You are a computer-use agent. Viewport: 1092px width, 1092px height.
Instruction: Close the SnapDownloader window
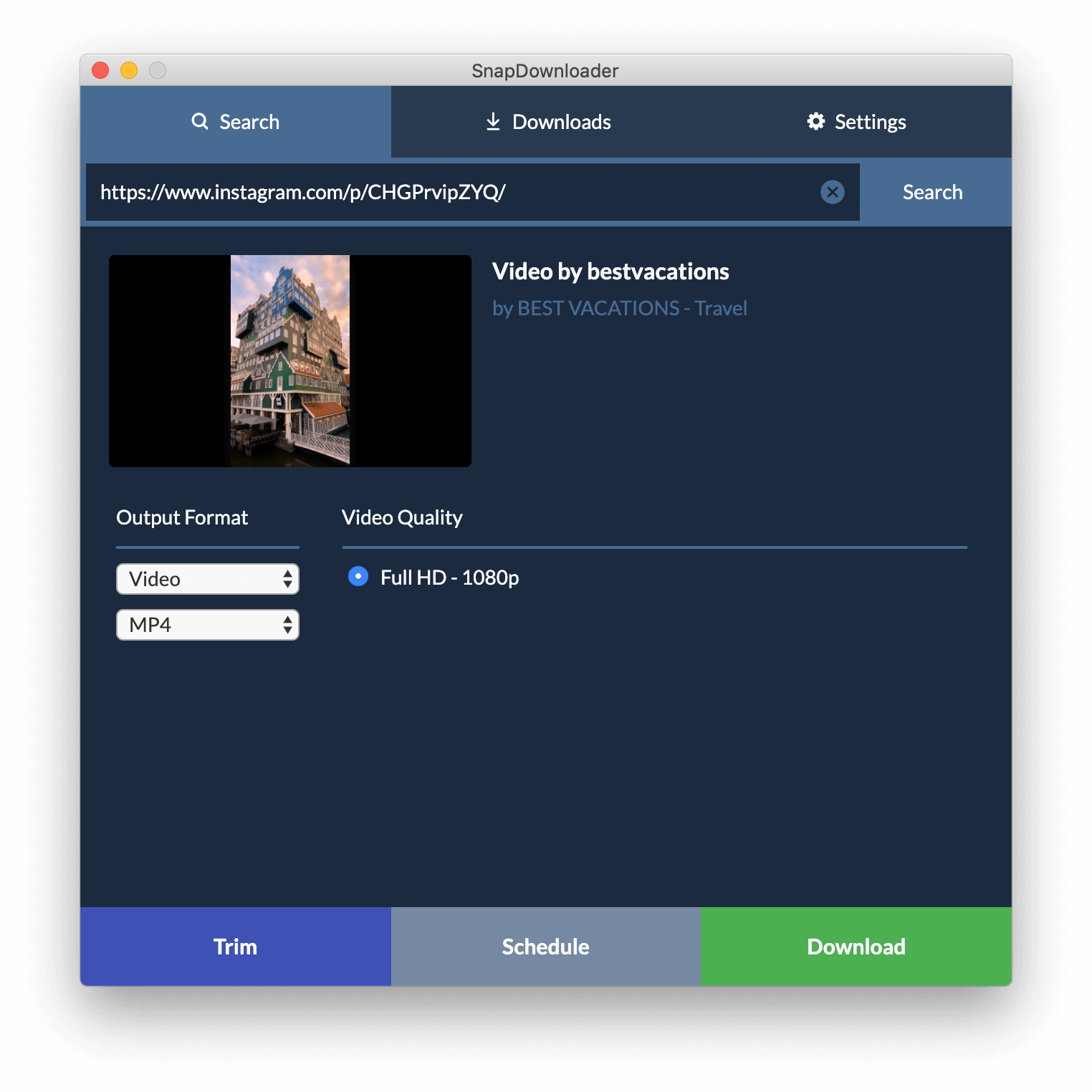[100, 70]
